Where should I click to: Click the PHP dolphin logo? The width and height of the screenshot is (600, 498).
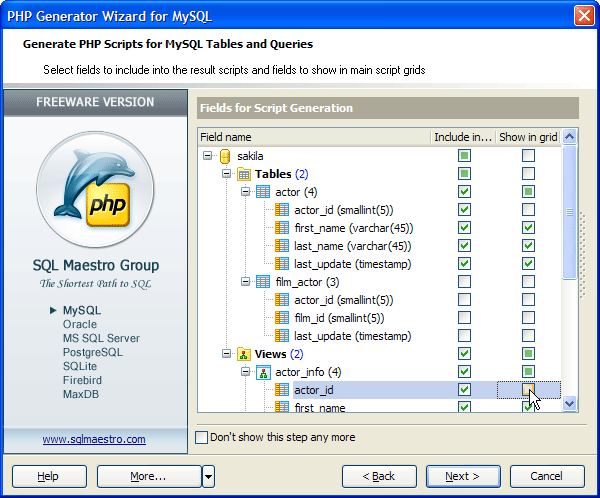pos(95,189)
